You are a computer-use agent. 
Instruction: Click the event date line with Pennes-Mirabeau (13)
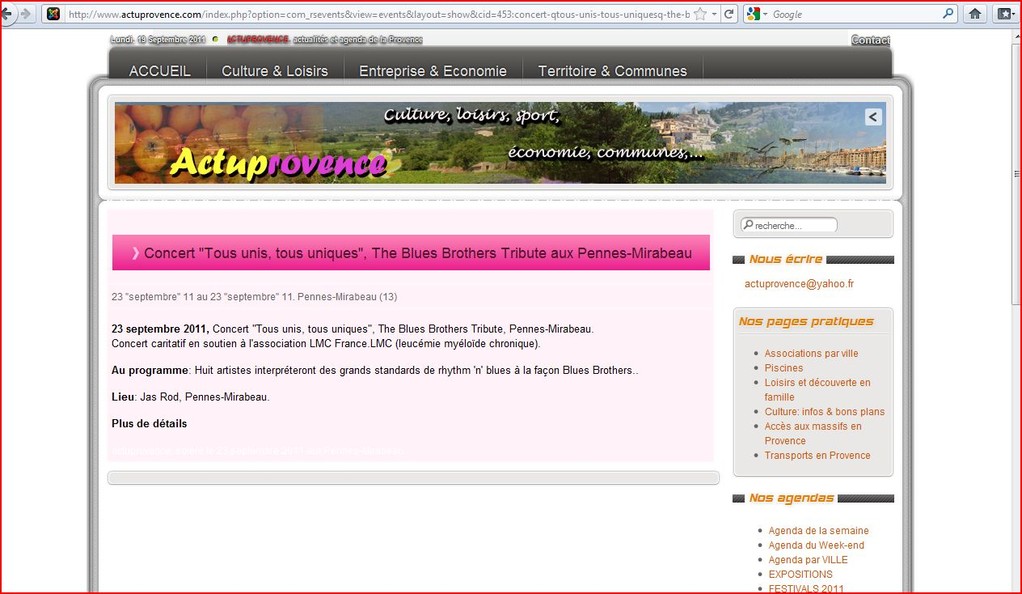pyautogui.click(x=254, y=297)
